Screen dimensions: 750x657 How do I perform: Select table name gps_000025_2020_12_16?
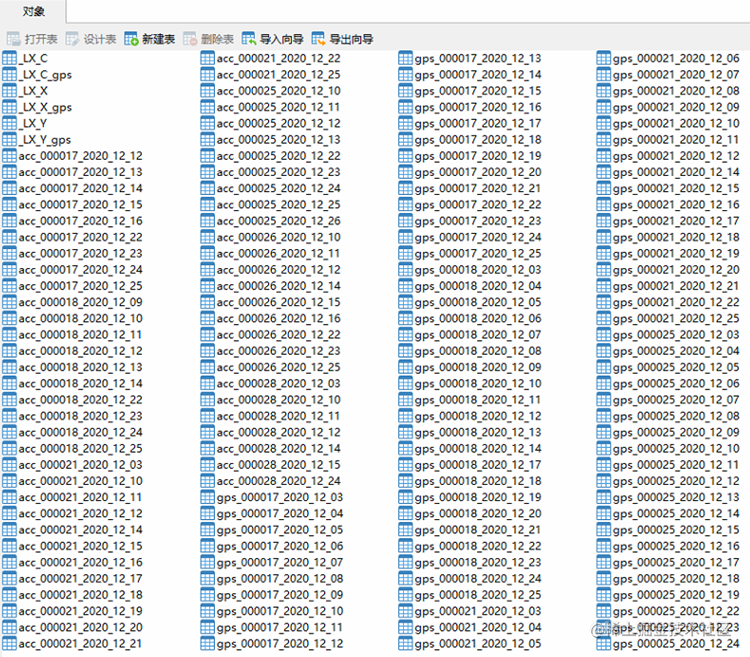click(676, 547)
